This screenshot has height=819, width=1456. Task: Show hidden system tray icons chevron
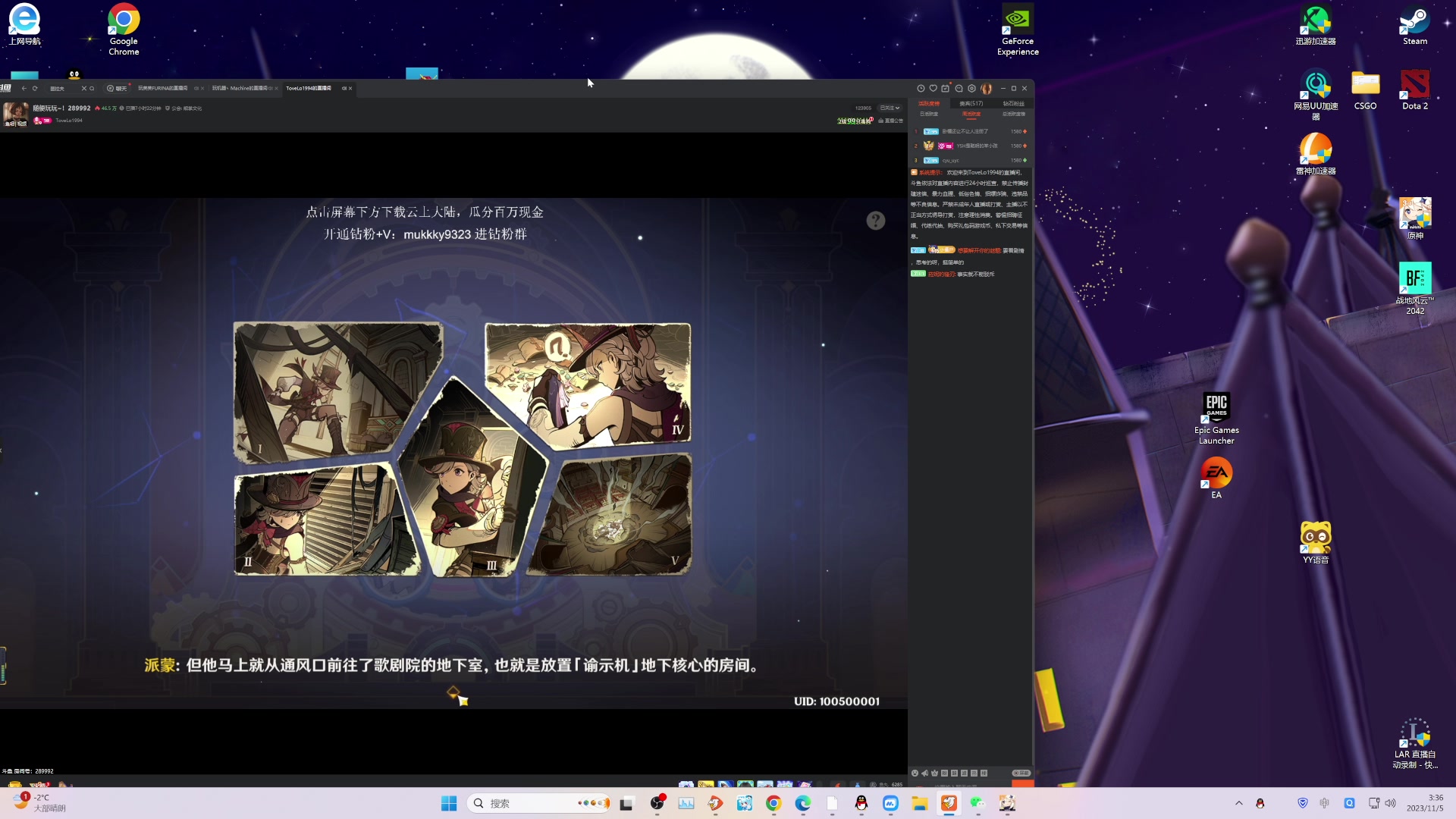pyautogui.click(x=1239, y=803)
